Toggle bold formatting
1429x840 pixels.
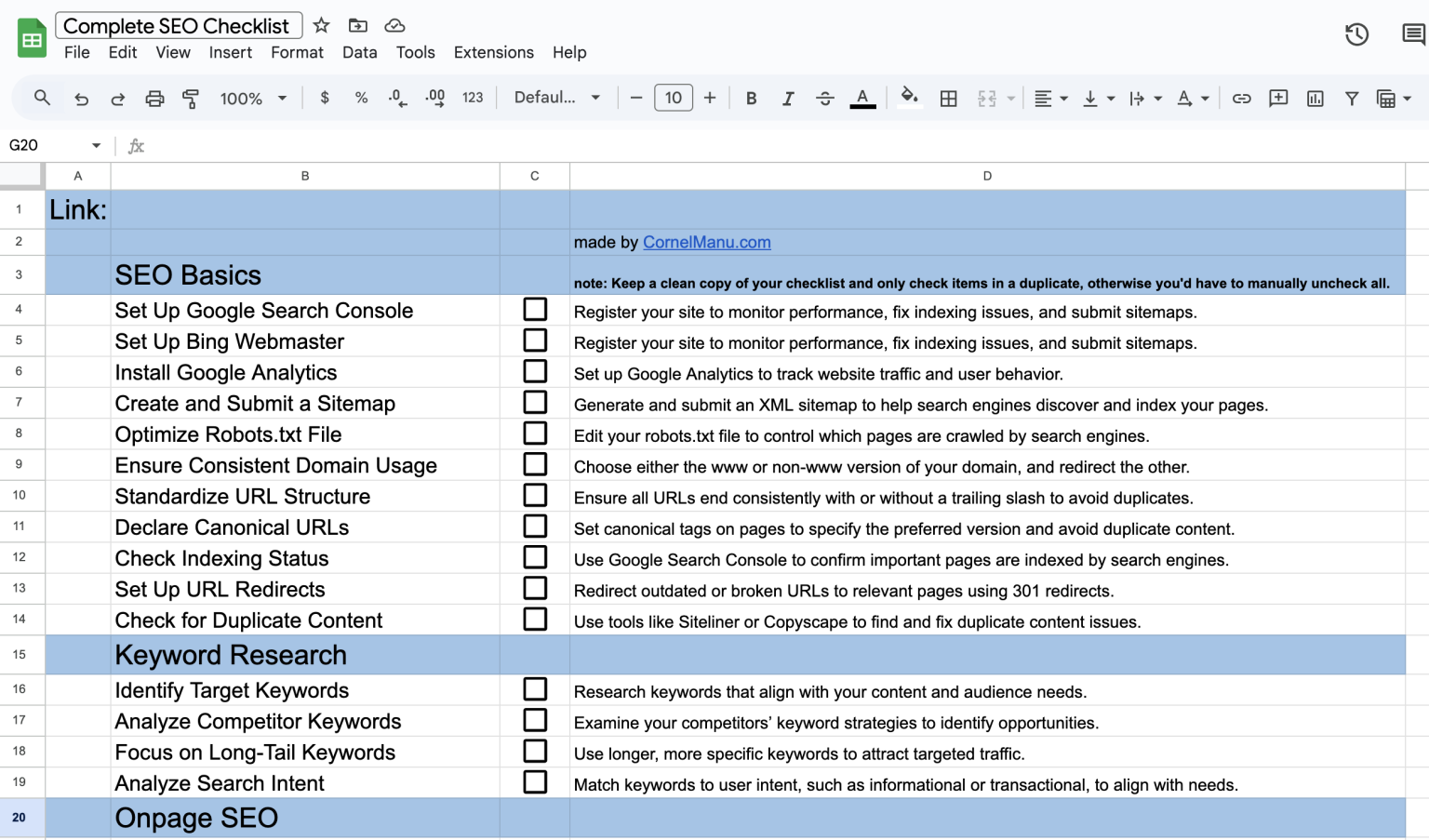[751, 98]
